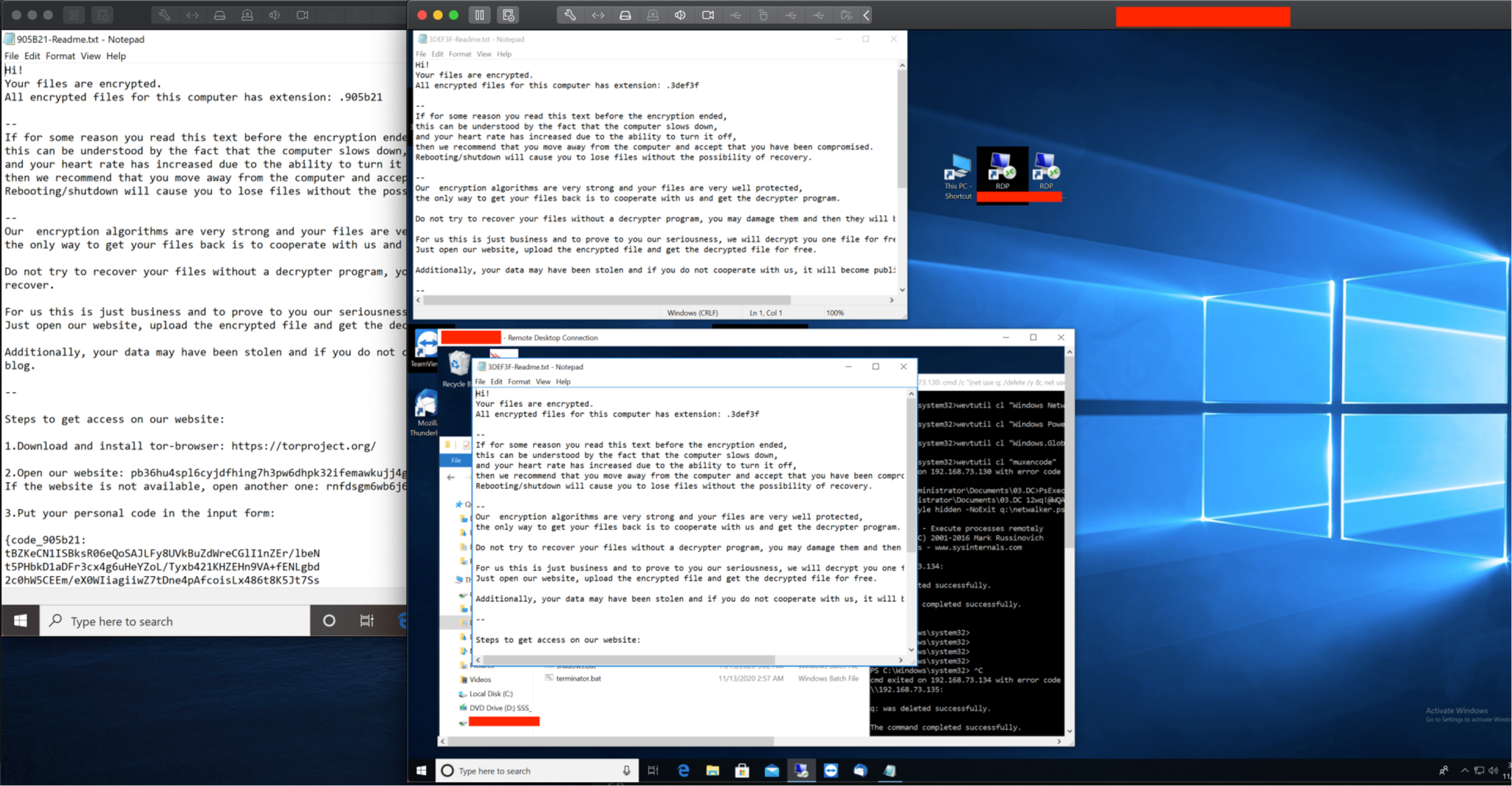Click the speaker audio icon on VM toolbar
This screenshot has height=786, width=1512.
pyautogui.click(x=680, y=15)
